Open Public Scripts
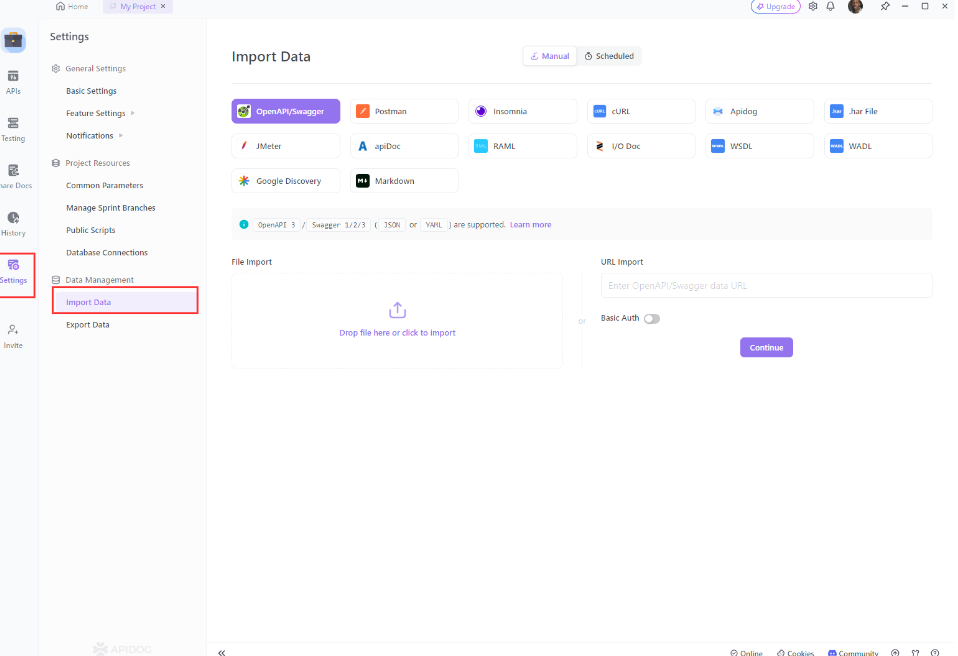 (x=90, y=230)
